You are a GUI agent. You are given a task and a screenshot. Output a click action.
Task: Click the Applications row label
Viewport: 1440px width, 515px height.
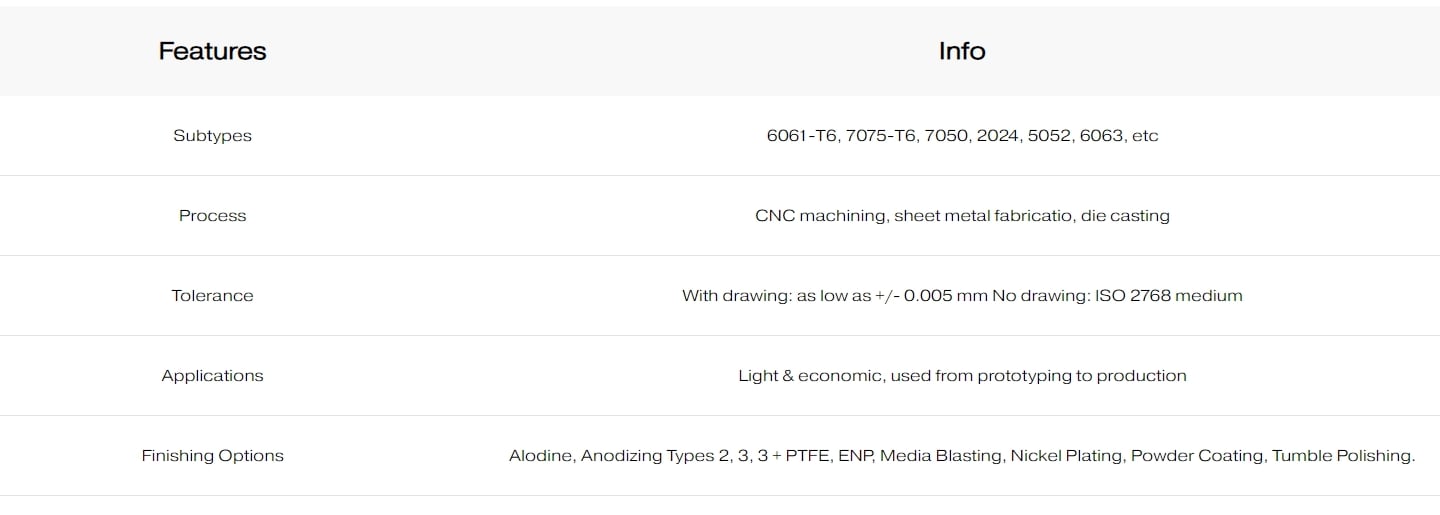pos(212,376)
